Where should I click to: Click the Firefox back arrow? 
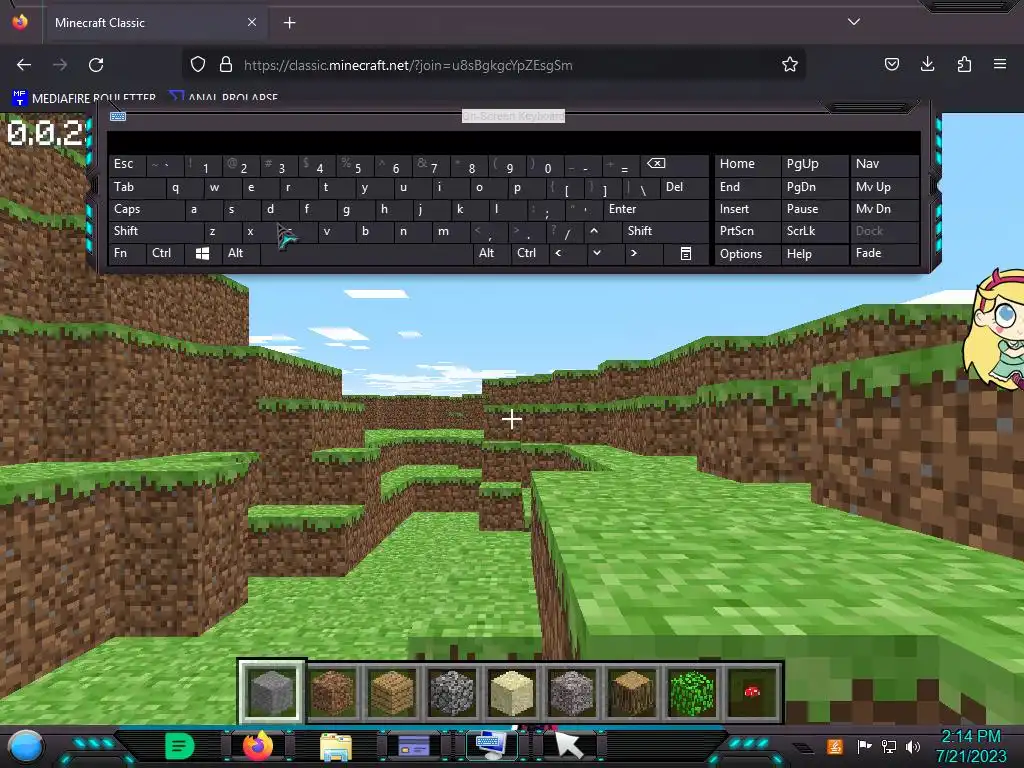coord(24,65)
